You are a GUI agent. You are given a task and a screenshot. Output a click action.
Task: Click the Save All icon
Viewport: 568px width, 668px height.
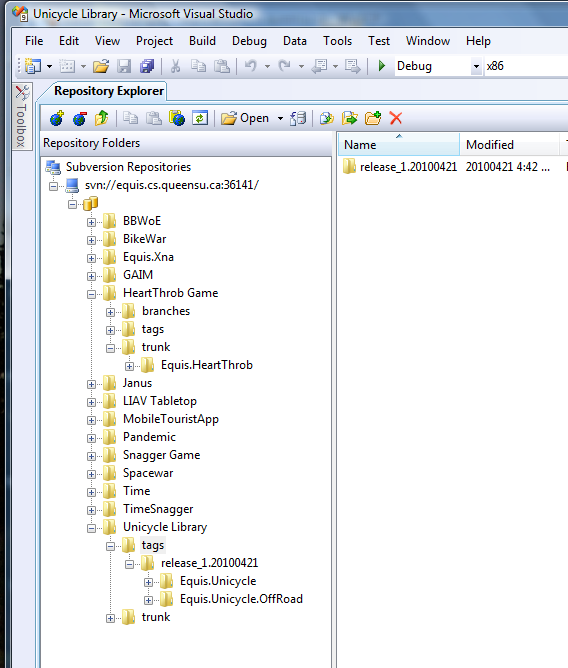[147, 66]
